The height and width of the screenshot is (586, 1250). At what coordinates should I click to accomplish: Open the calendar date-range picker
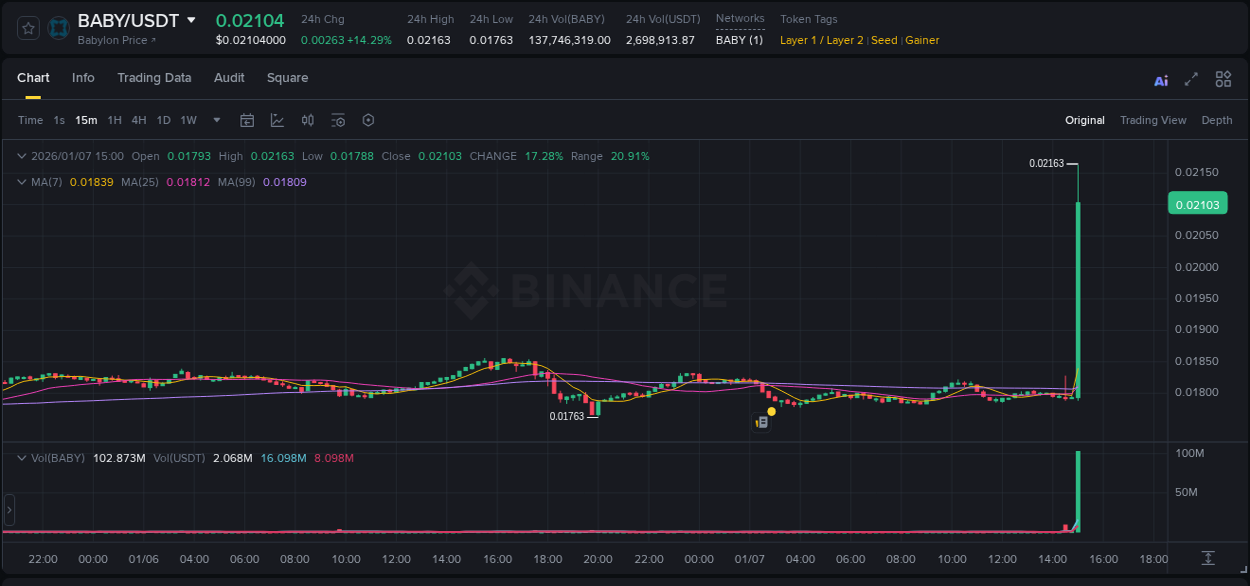(x=247, y=120)
